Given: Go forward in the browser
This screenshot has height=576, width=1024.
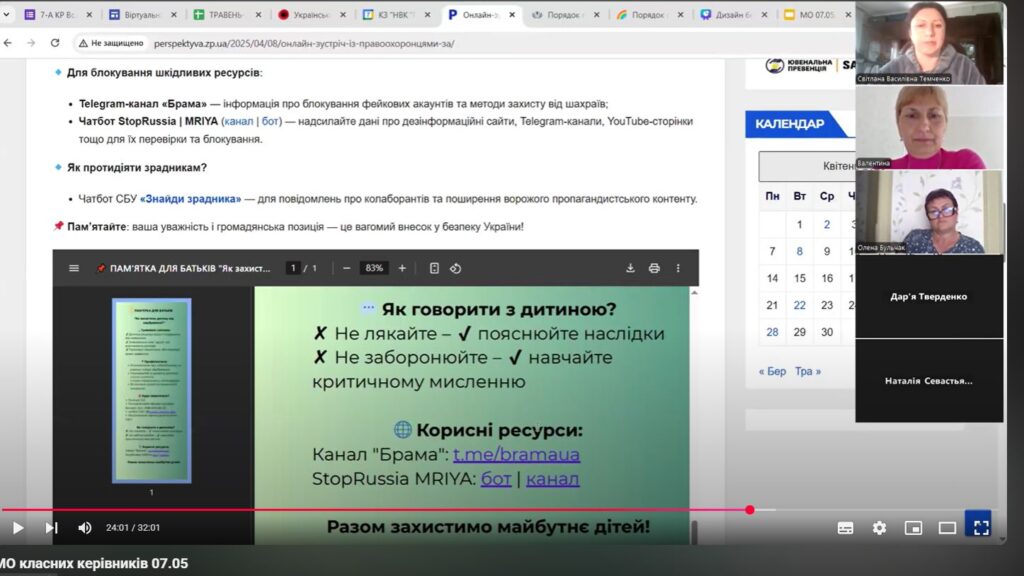Looking at the screenshot, I should tap(31, 43).
